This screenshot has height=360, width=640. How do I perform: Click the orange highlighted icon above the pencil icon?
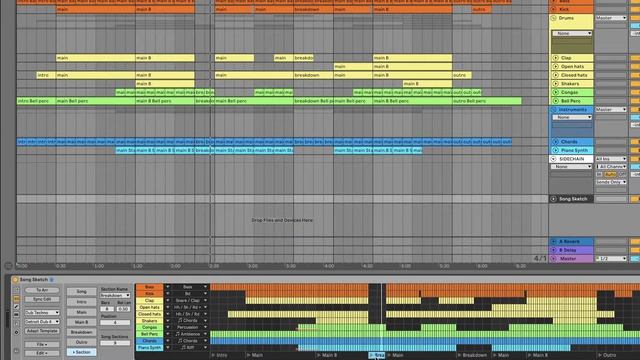tap(16, 298)
